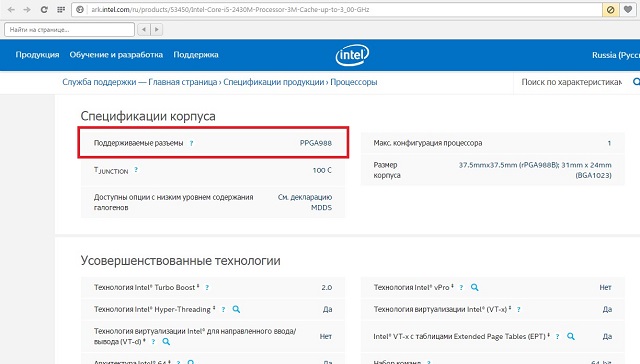The image size is (640, 364).
Task: Open the apps grid icon
Action: (x=61, y=9)
